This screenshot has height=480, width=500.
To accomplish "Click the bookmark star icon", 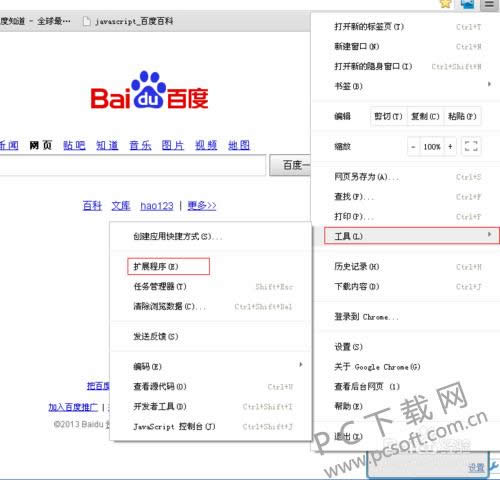I will (x=445, y=4).
